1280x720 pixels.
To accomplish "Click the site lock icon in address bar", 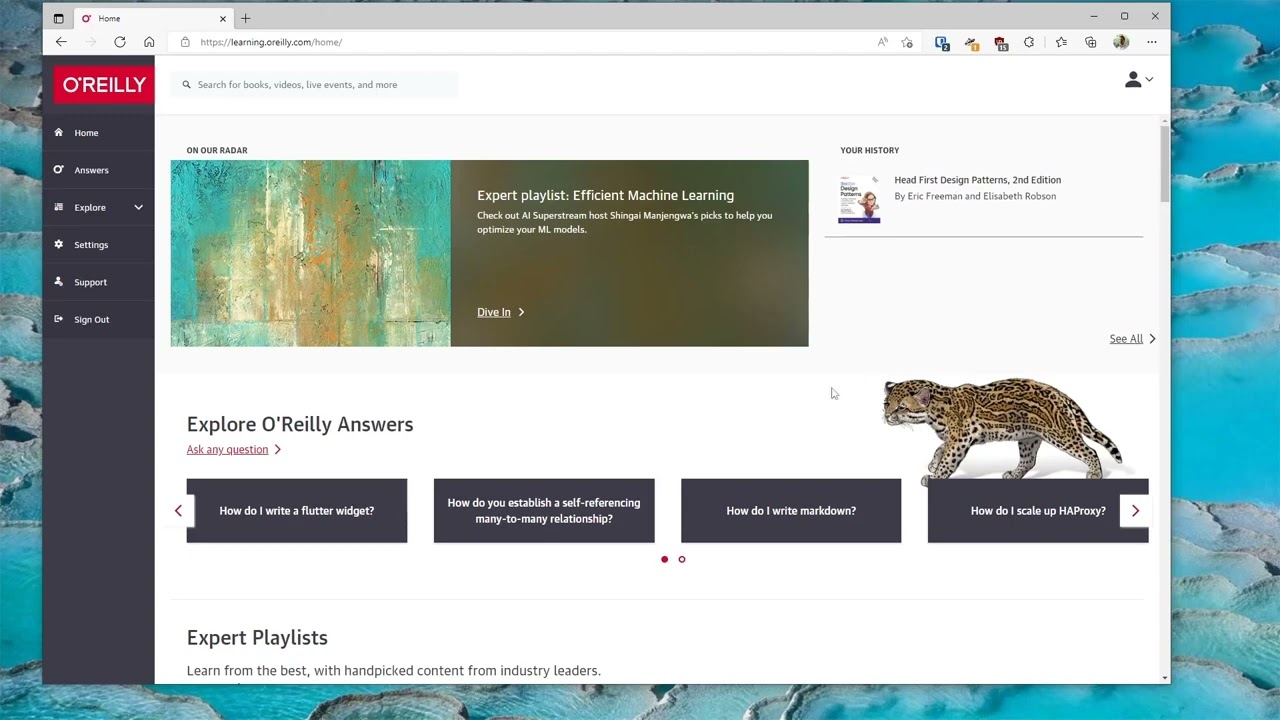I will (185, 42).
